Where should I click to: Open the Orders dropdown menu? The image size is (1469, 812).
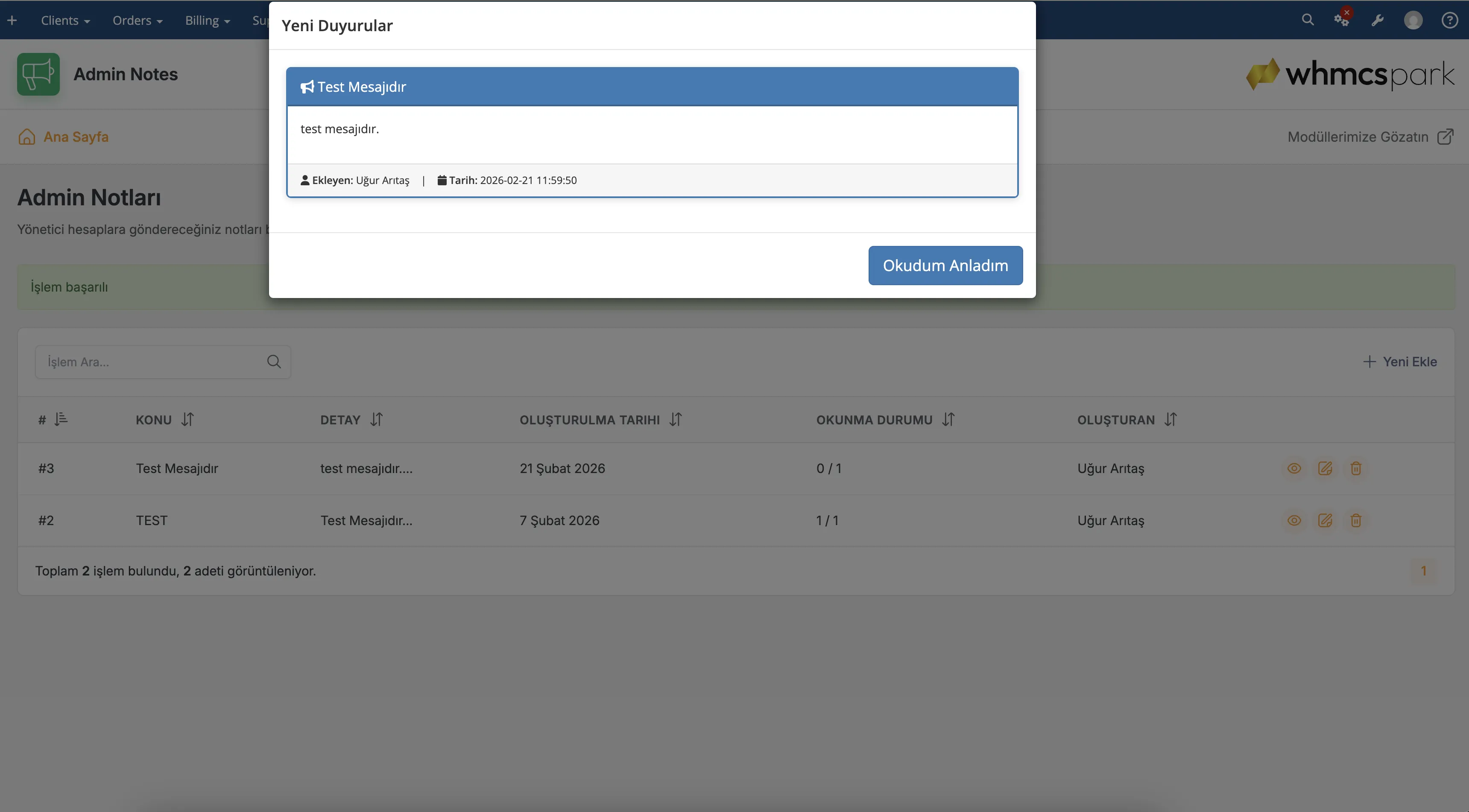[138, 20]
